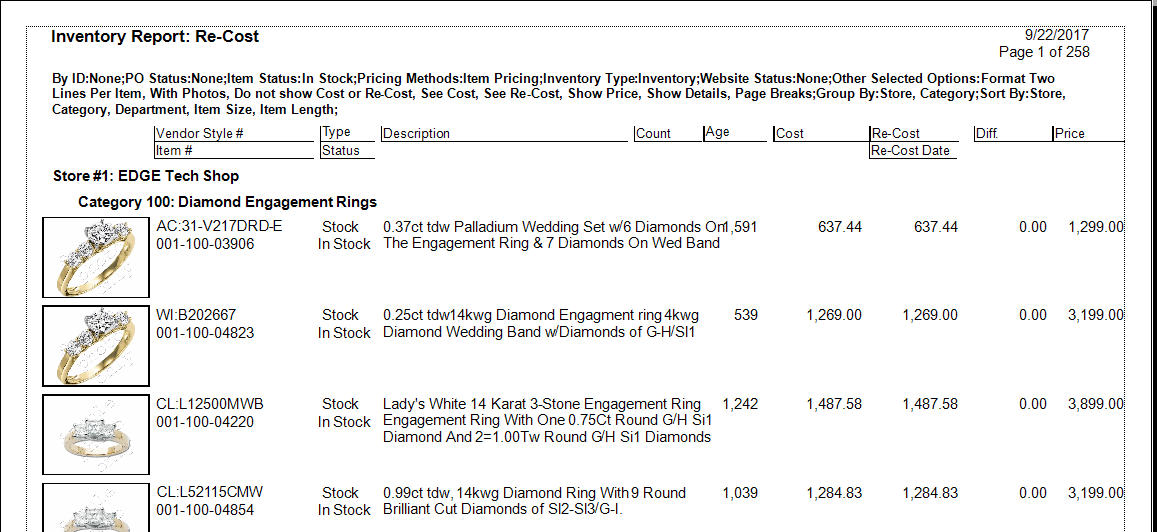1157x532 pixels.
Task: Select the Store #1: EDGE Tech Shop heading
Action: tap(146, 176)
